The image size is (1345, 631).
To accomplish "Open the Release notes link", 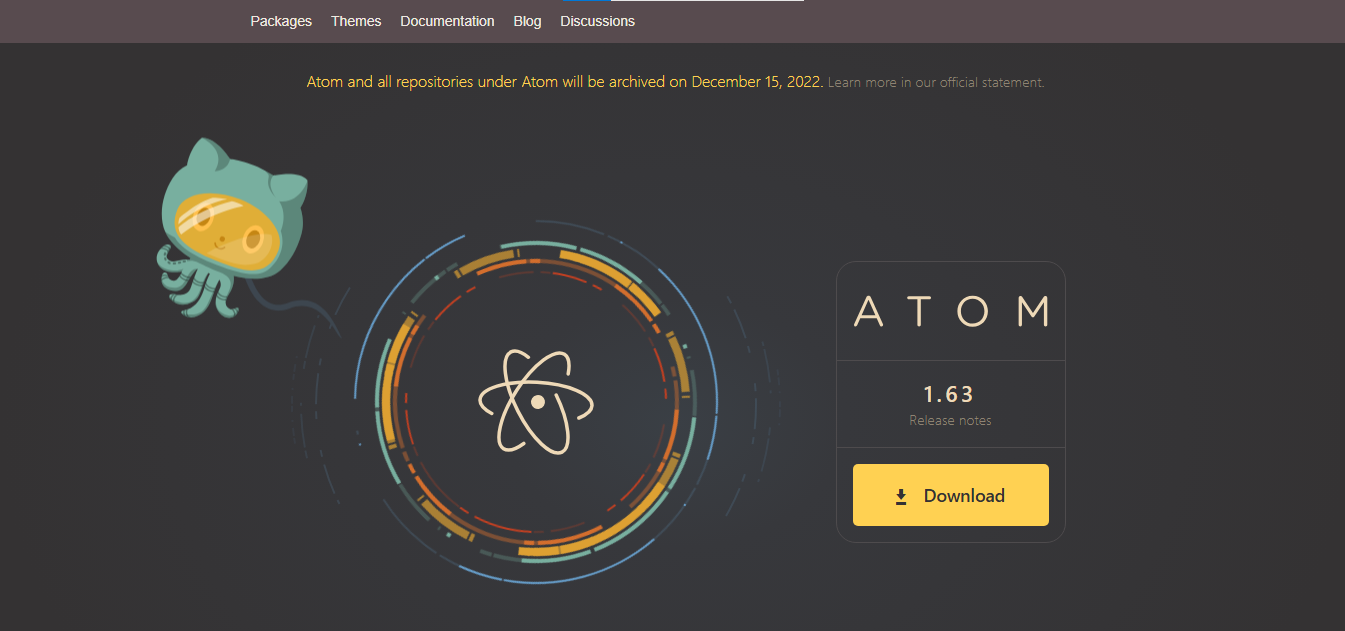I will 950,420.
